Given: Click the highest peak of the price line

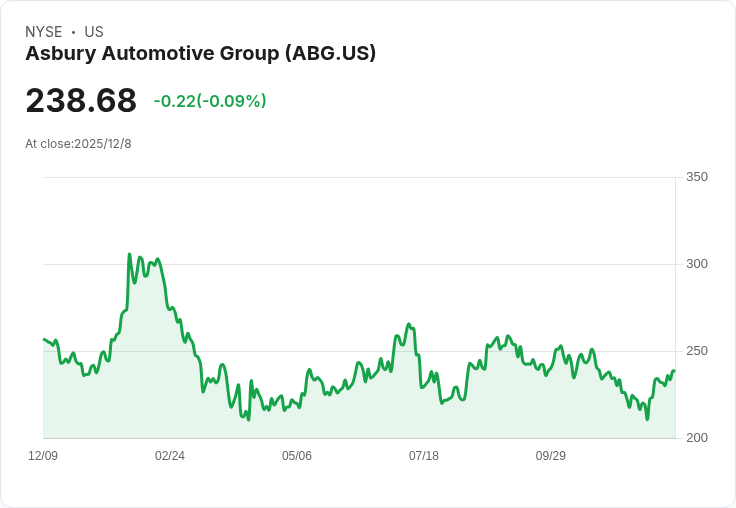Looking at the screenshot, I should tap(130, 254).
